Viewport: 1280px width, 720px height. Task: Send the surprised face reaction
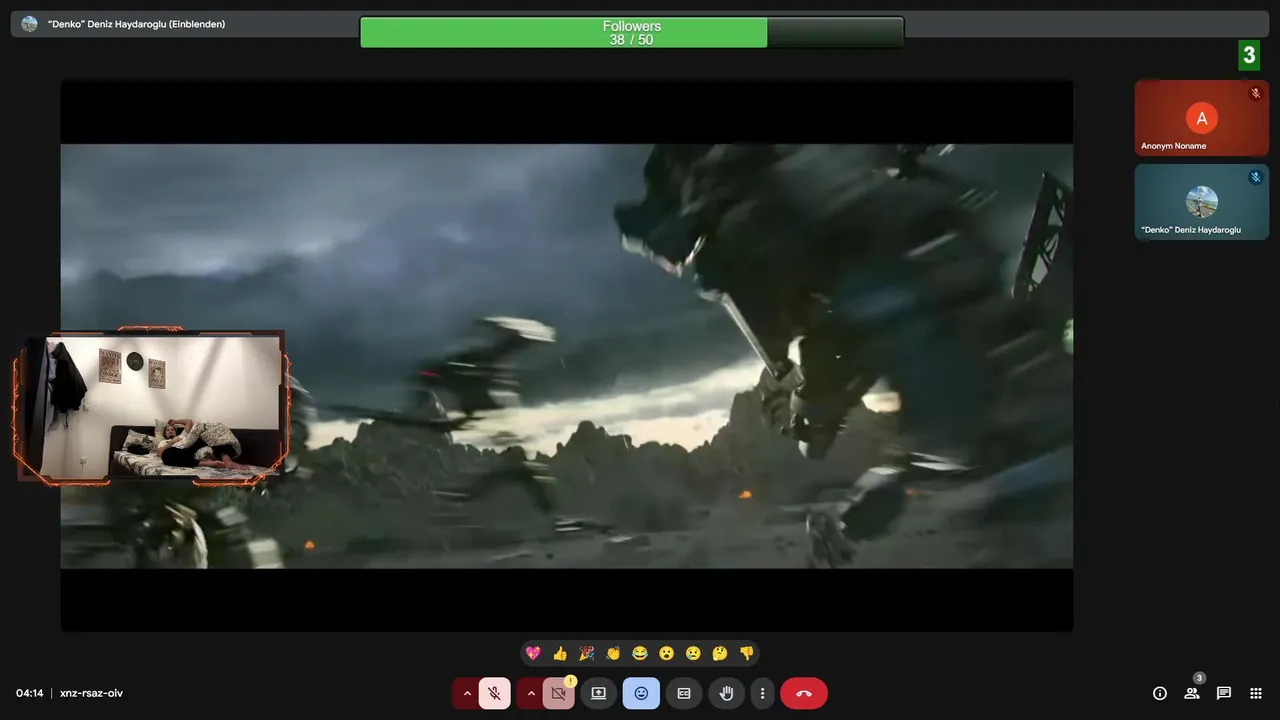coord(666,653)
